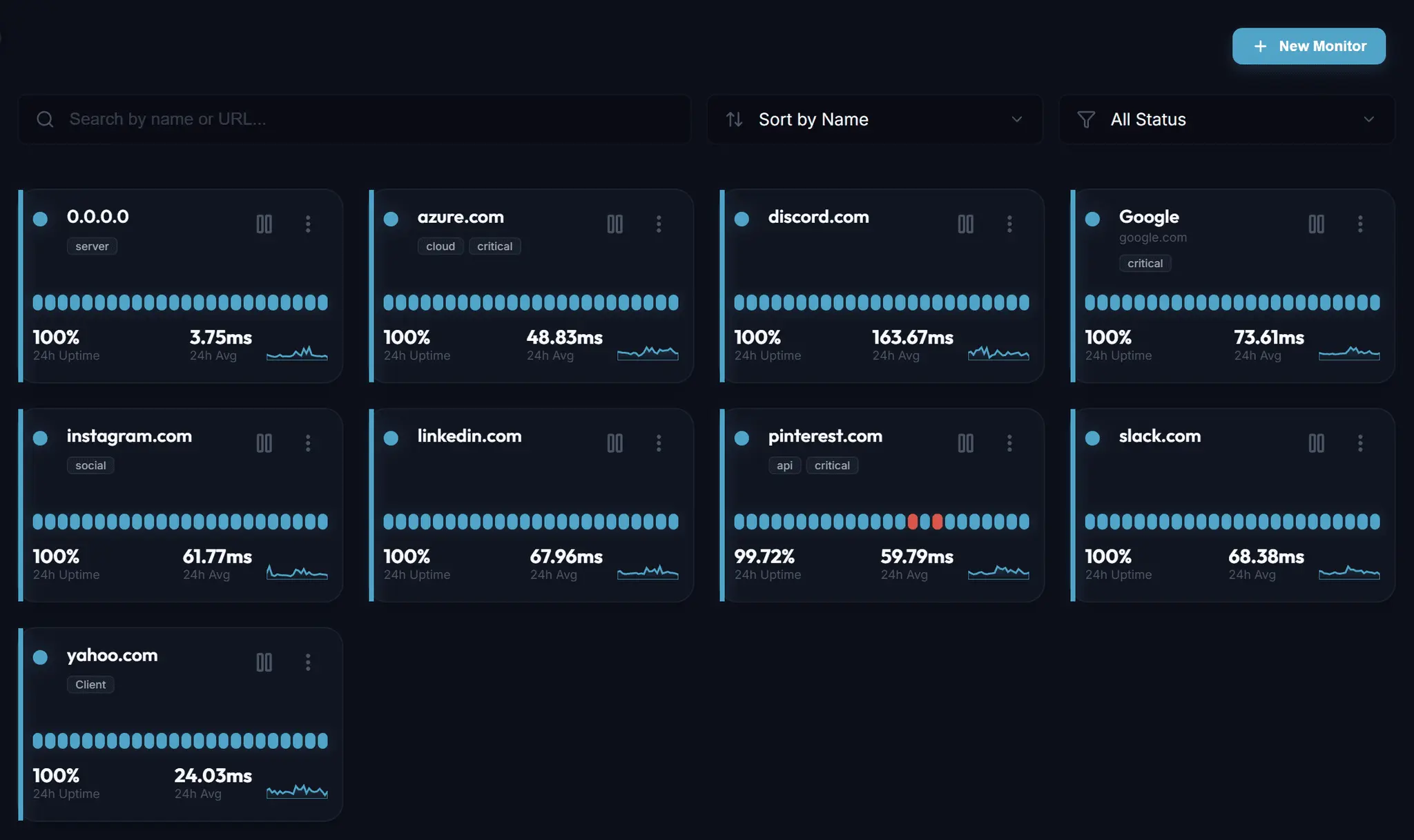Click the critical tag on pinterest.com
Image resolution: width=1414 pixels, height=840 pixels.
[x=832, y=465]
